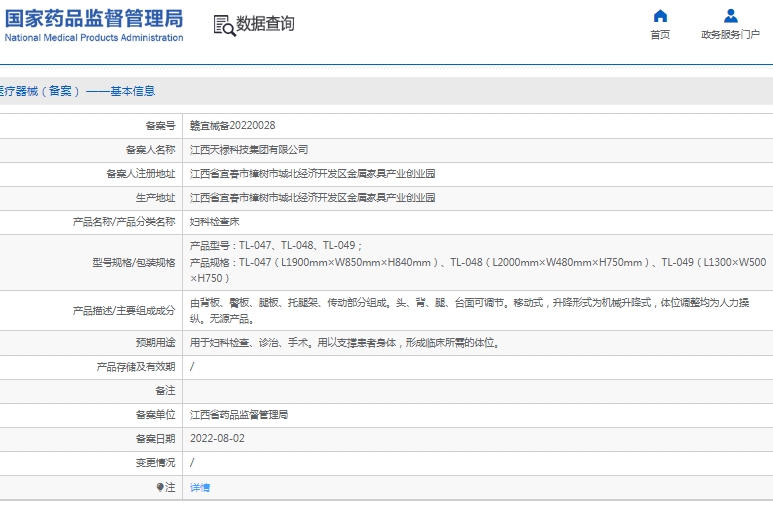Screen dimensions: 773x505
Task: Click the address value in 生产地址 row
Action: pyautogui.click(x=313, y=198)
